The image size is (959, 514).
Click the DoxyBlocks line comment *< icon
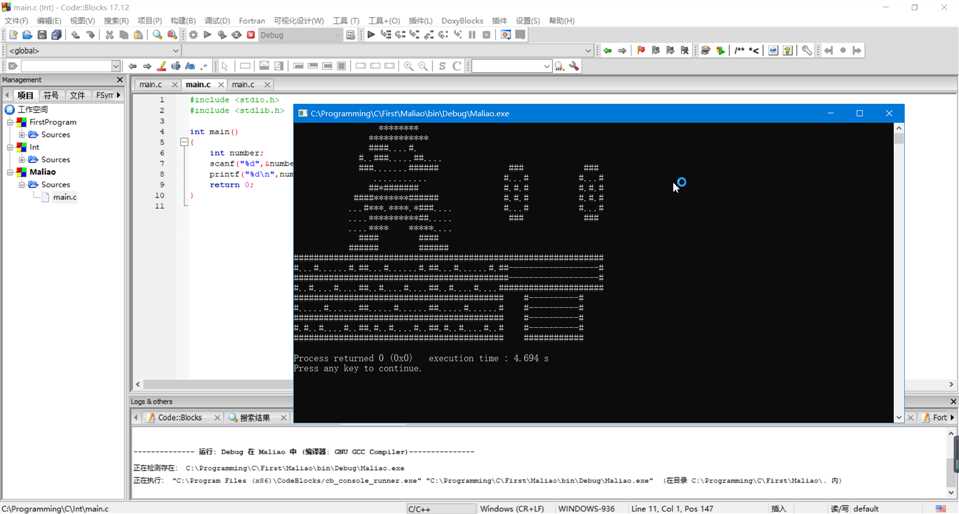(754, 50)
